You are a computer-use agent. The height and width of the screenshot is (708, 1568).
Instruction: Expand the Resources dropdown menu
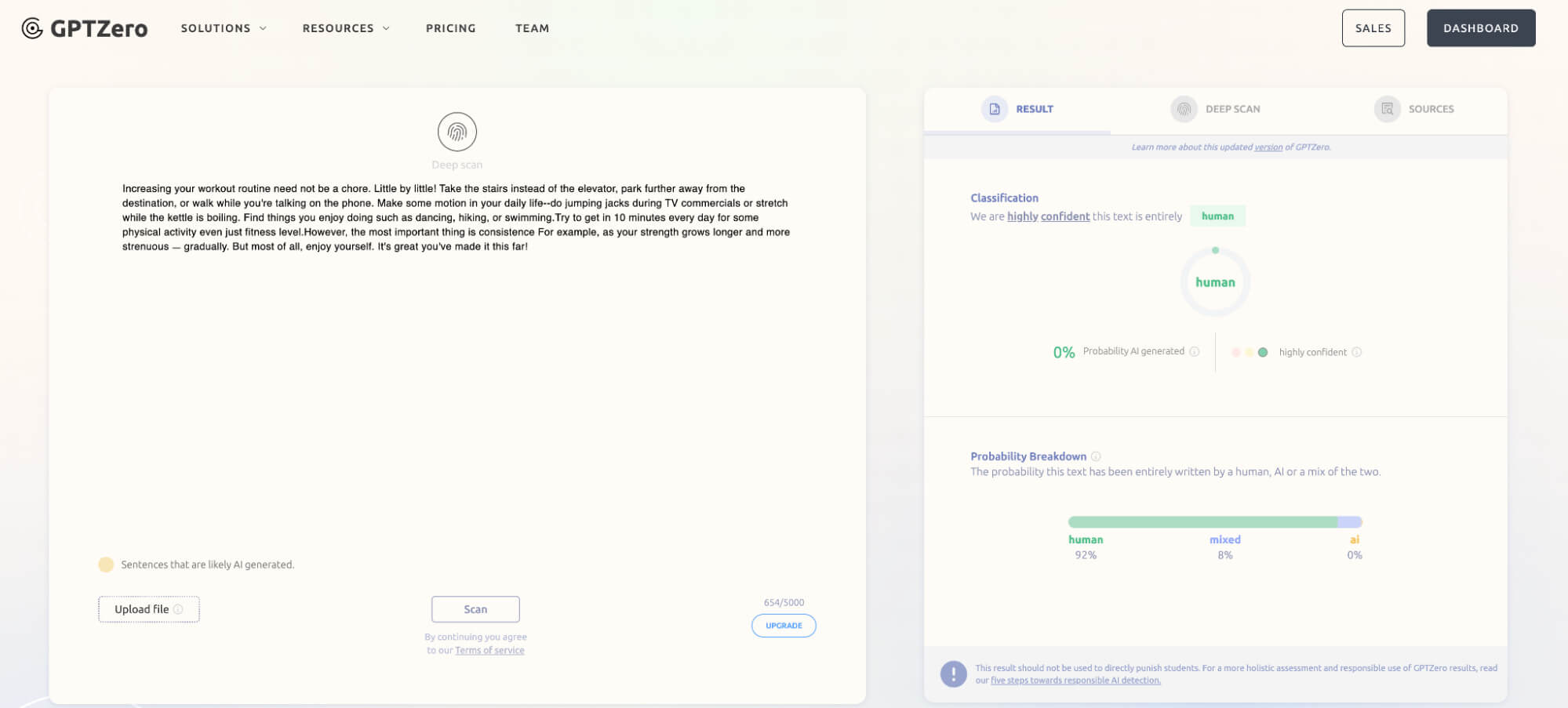point(346,28)
